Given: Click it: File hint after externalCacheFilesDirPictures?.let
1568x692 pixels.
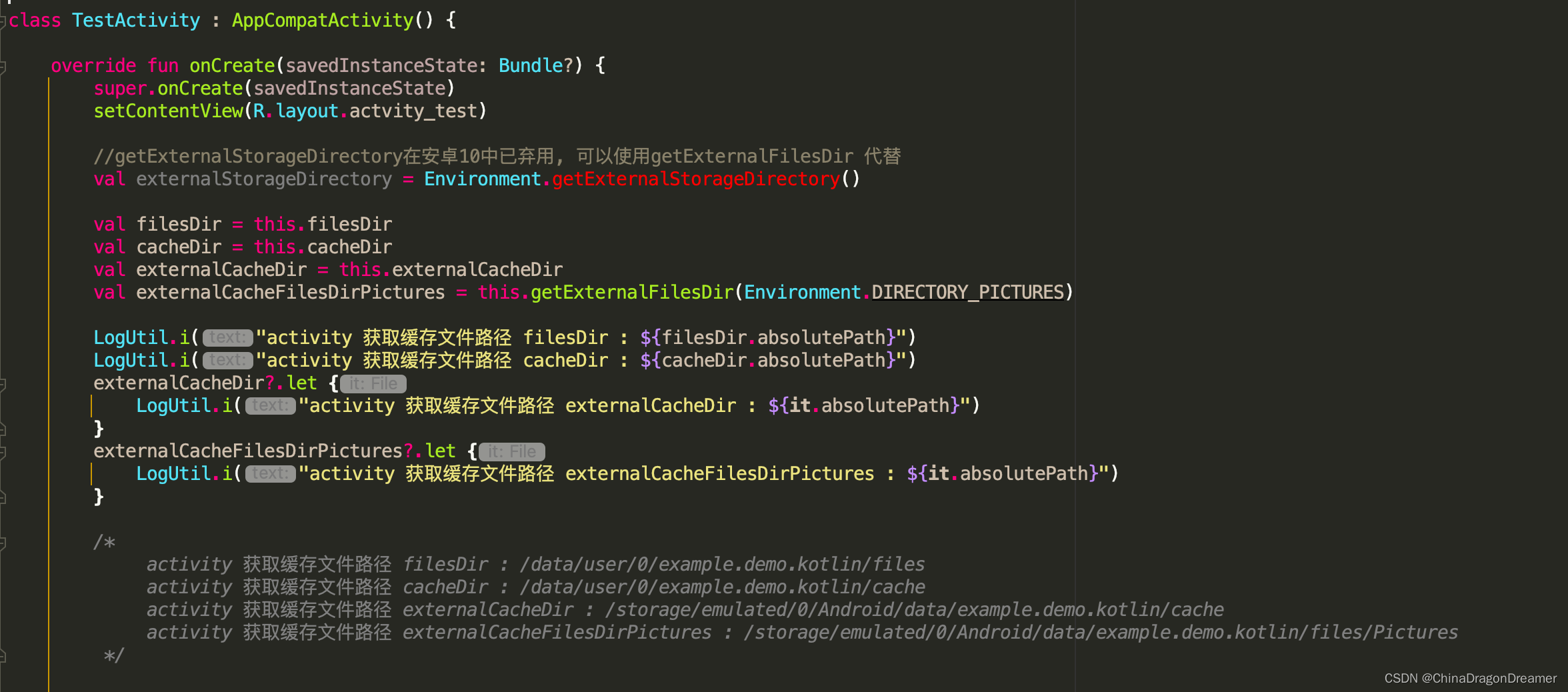Looking at the screenshot, I should (512, 452).
